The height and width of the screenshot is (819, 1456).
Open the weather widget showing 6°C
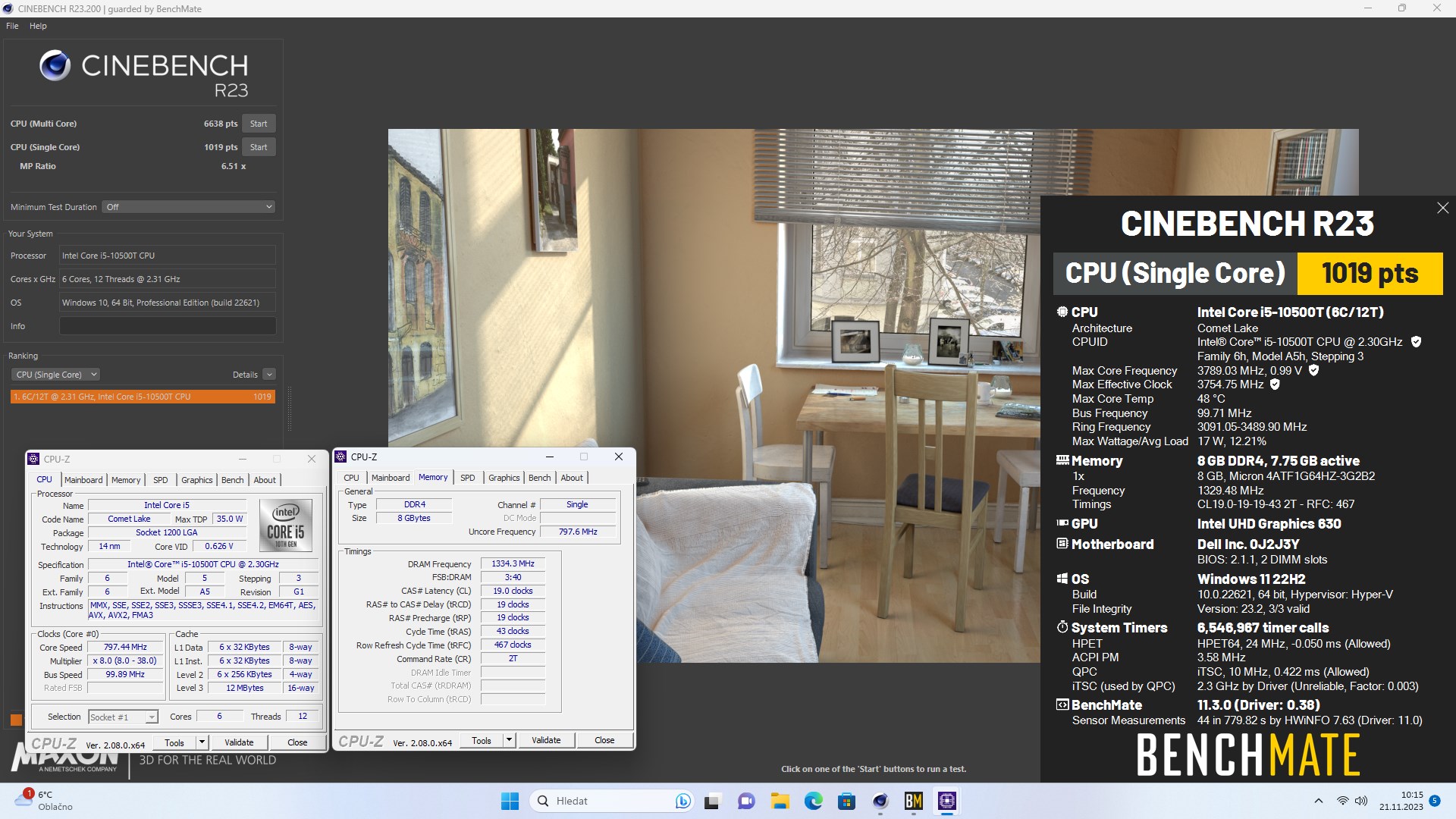(44, 801)
